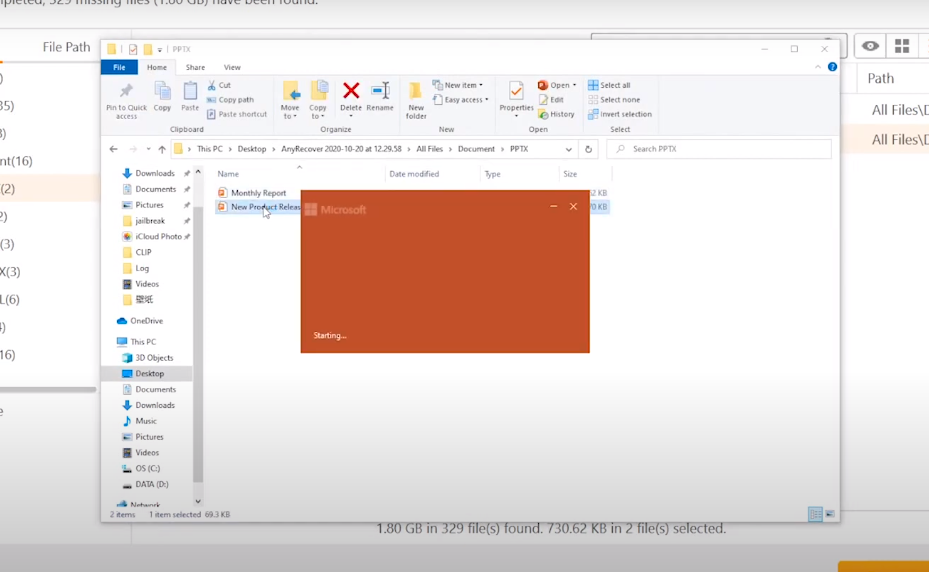Viewport: 929px width, 572px height.
Task: Go up one folder level arrow
Action: [162, 149]
